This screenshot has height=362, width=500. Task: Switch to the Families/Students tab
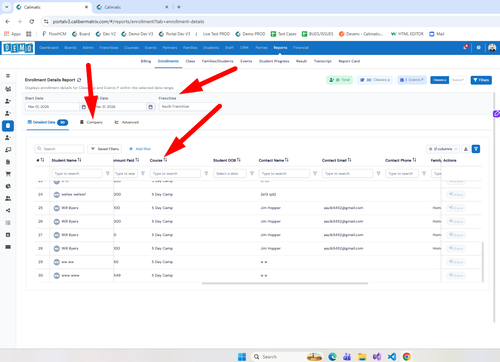point(217,61)
